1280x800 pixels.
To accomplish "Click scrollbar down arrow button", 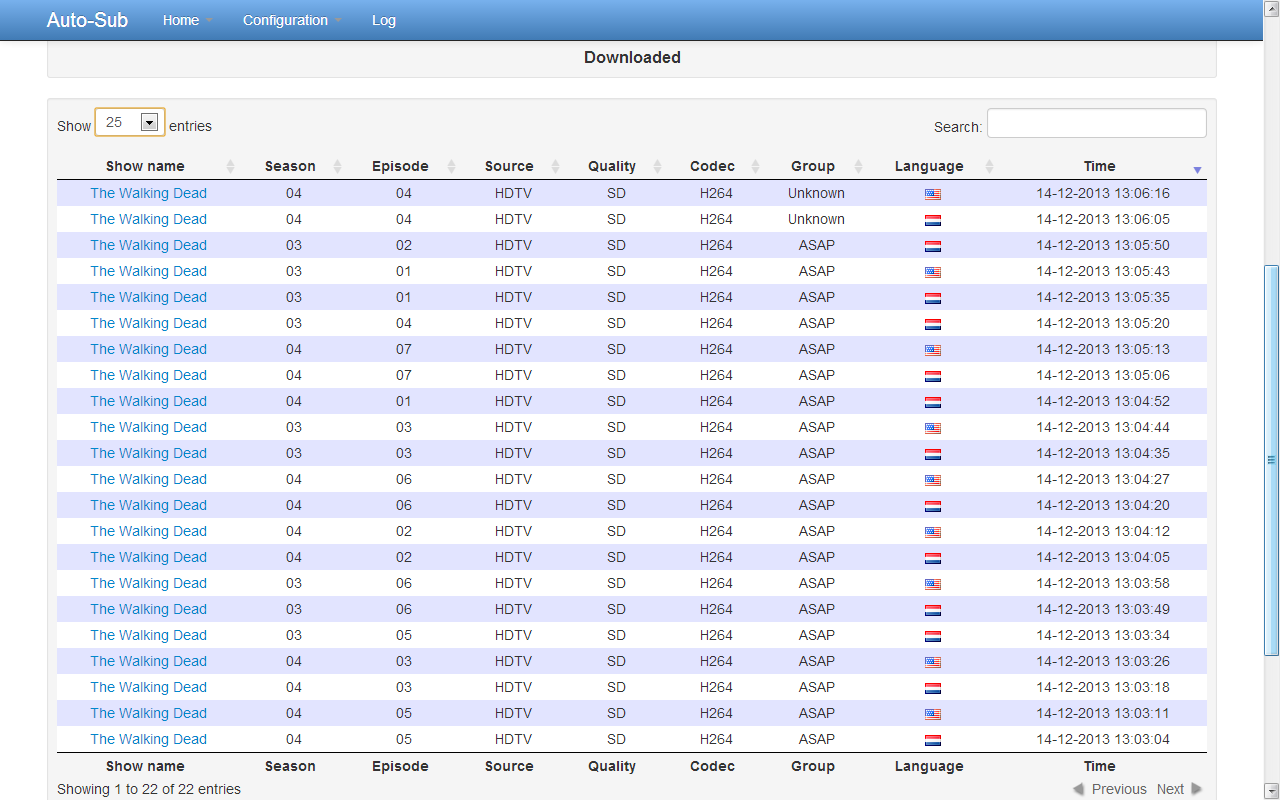I will click(x=1271, y=791).
